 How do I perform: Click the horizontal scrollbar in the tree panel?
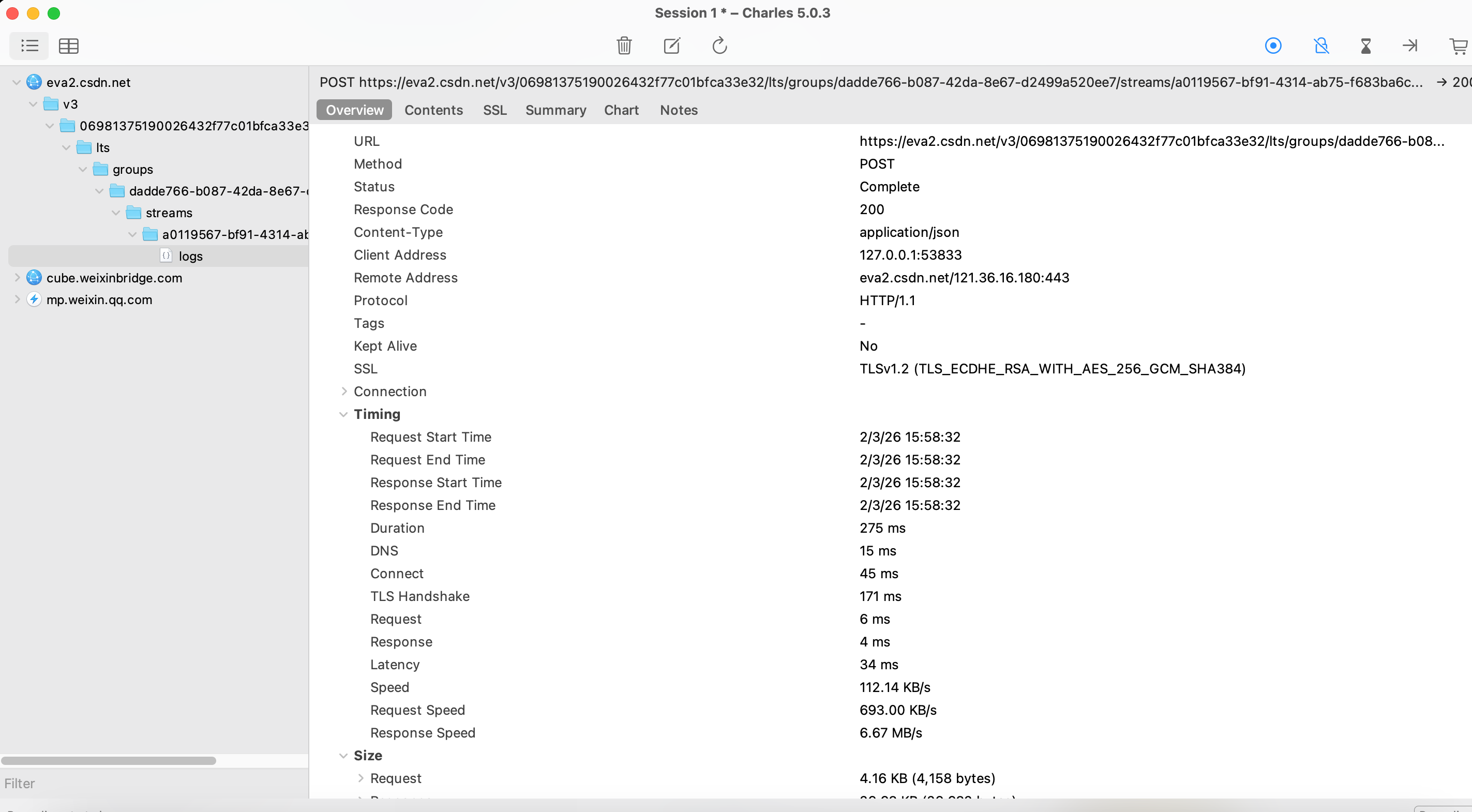point(109,761)
